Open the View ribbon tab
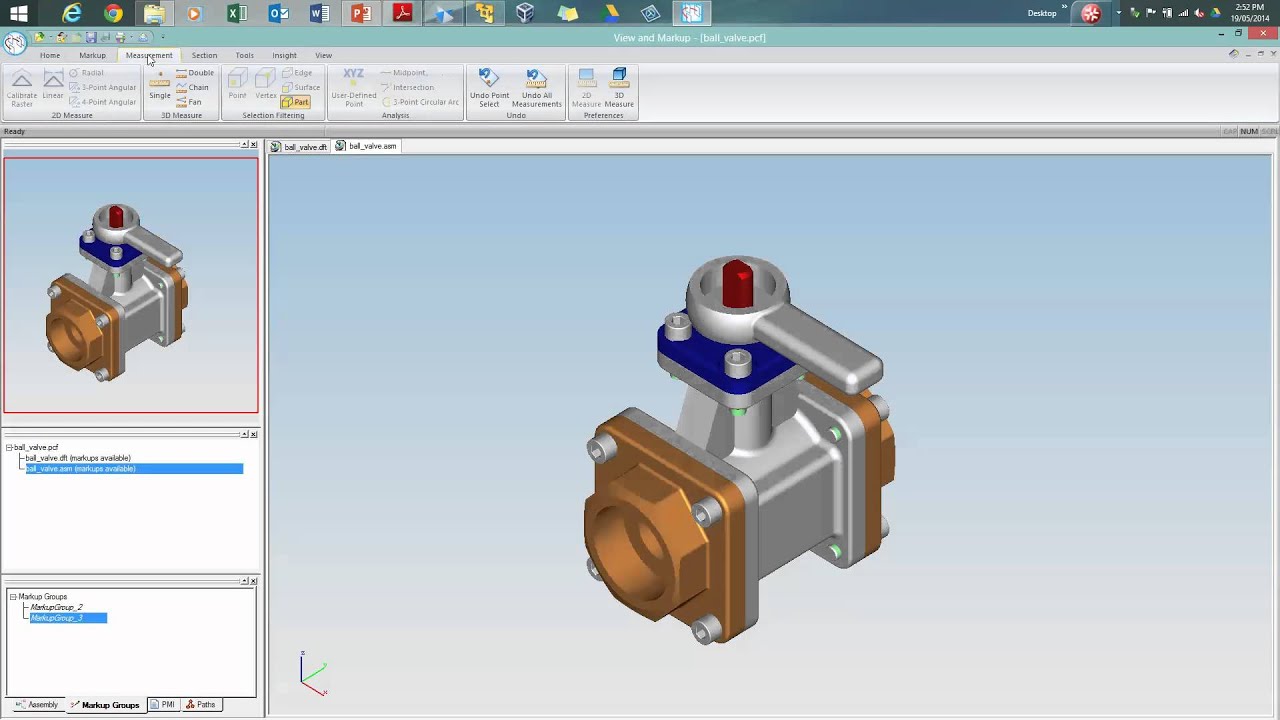The image size is (1280, 720). pos(323,55)
